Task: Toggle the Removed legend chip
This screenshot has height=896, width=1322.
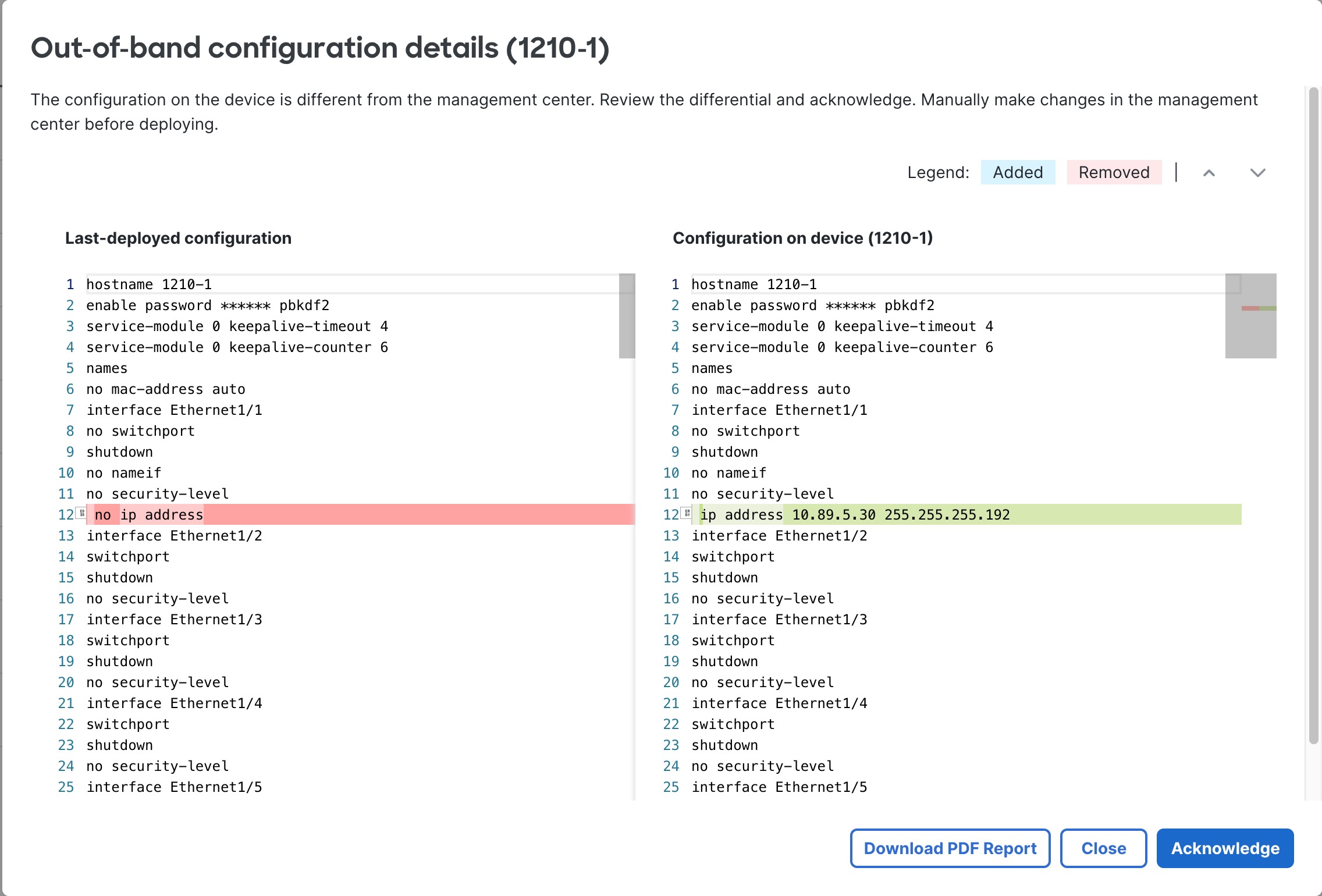Action: [1113, 172]
